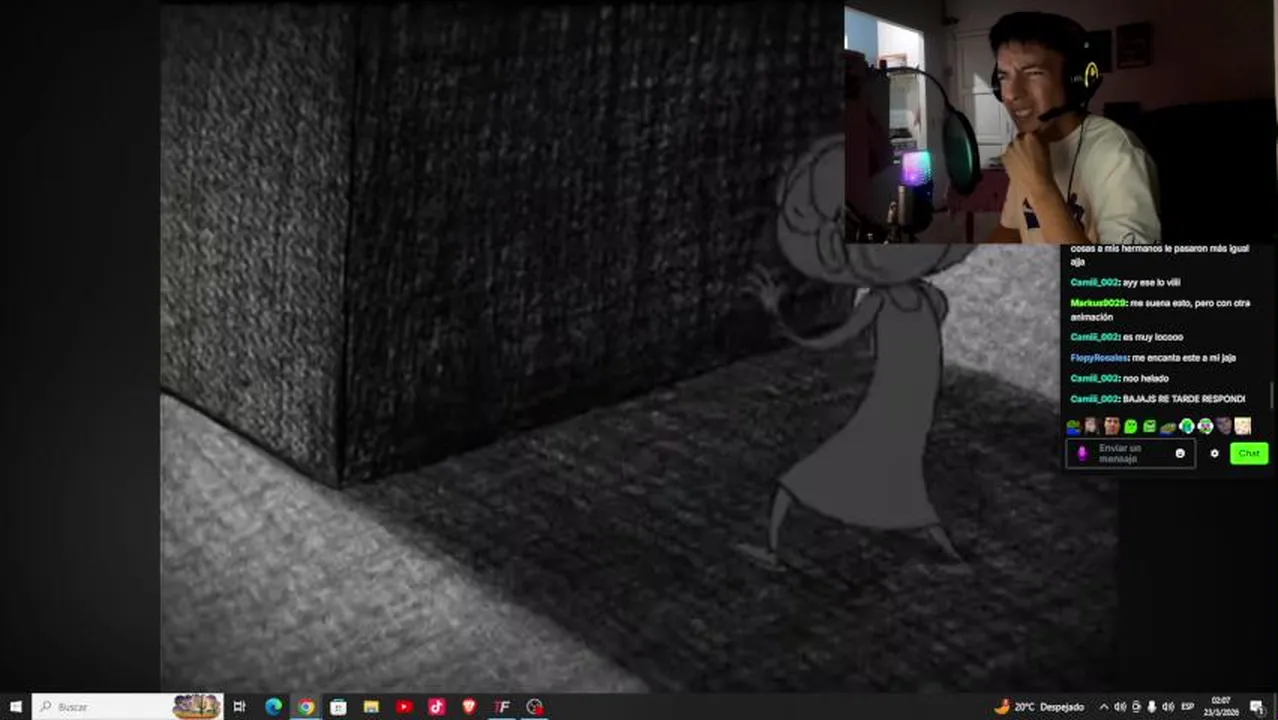Image resolution: width=1278 pixels, height=720 pixels.
Task: Click the green Chat send button
Action: (1249, 453)
